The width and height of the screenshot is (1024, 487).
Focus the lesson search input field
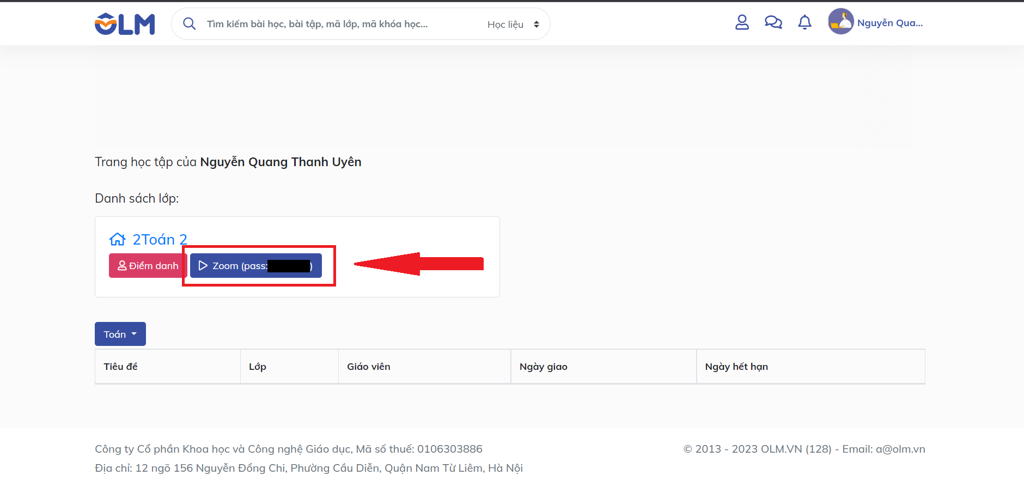317,24
